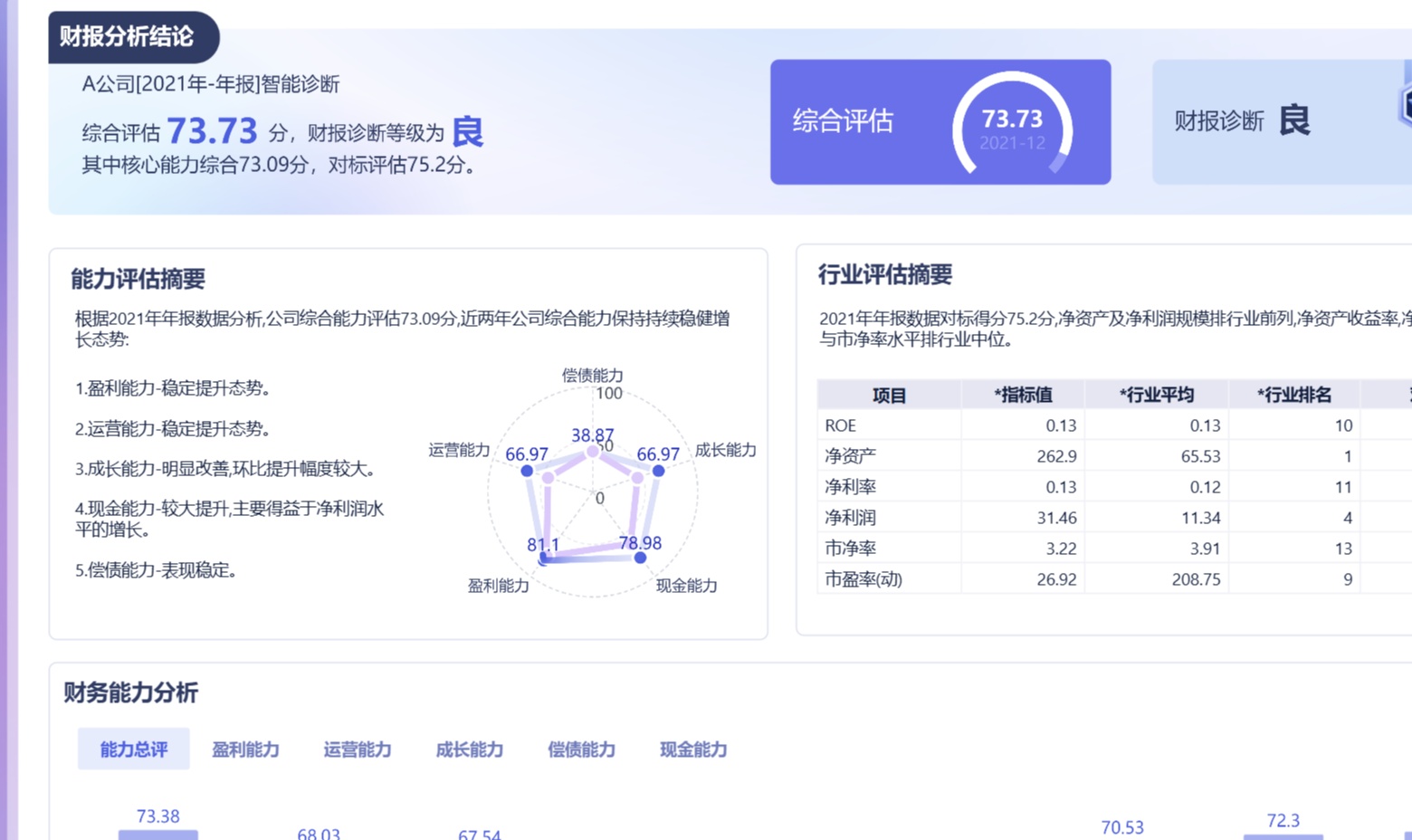
Task: Select the 66.97 成长能力 radar point
Action: [658, 471]
